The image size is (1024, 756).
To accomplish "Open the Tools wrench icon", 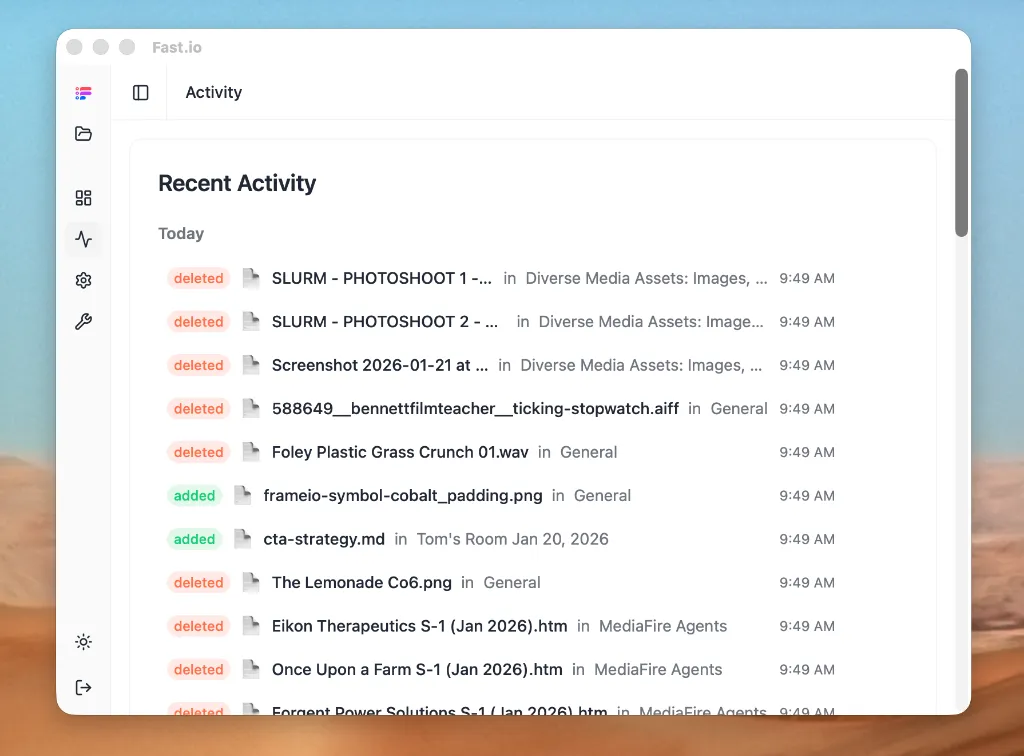I will click(83, 321).
